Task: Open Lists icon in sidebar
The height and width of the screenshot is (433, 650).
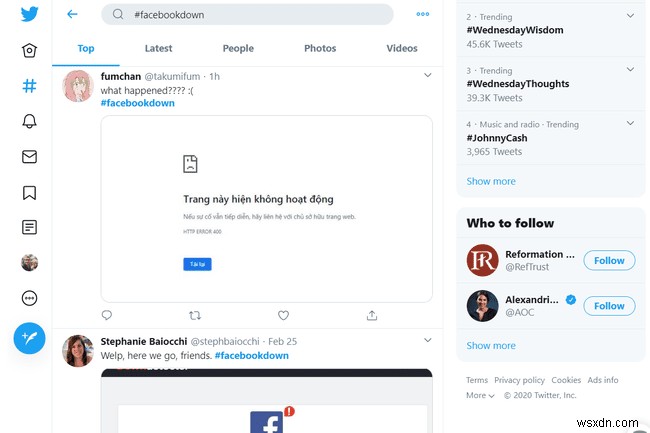Action: 29,227
